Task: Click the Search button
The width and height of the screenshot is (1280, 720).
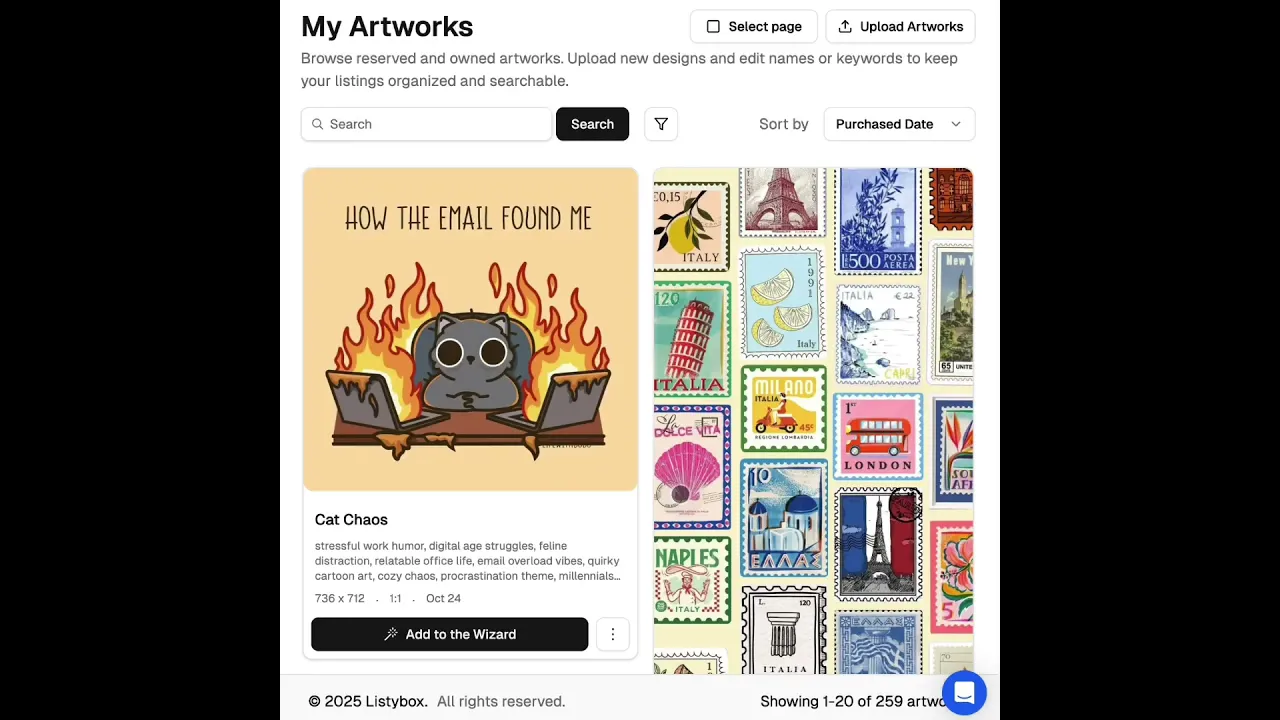Action: [592, 124]
